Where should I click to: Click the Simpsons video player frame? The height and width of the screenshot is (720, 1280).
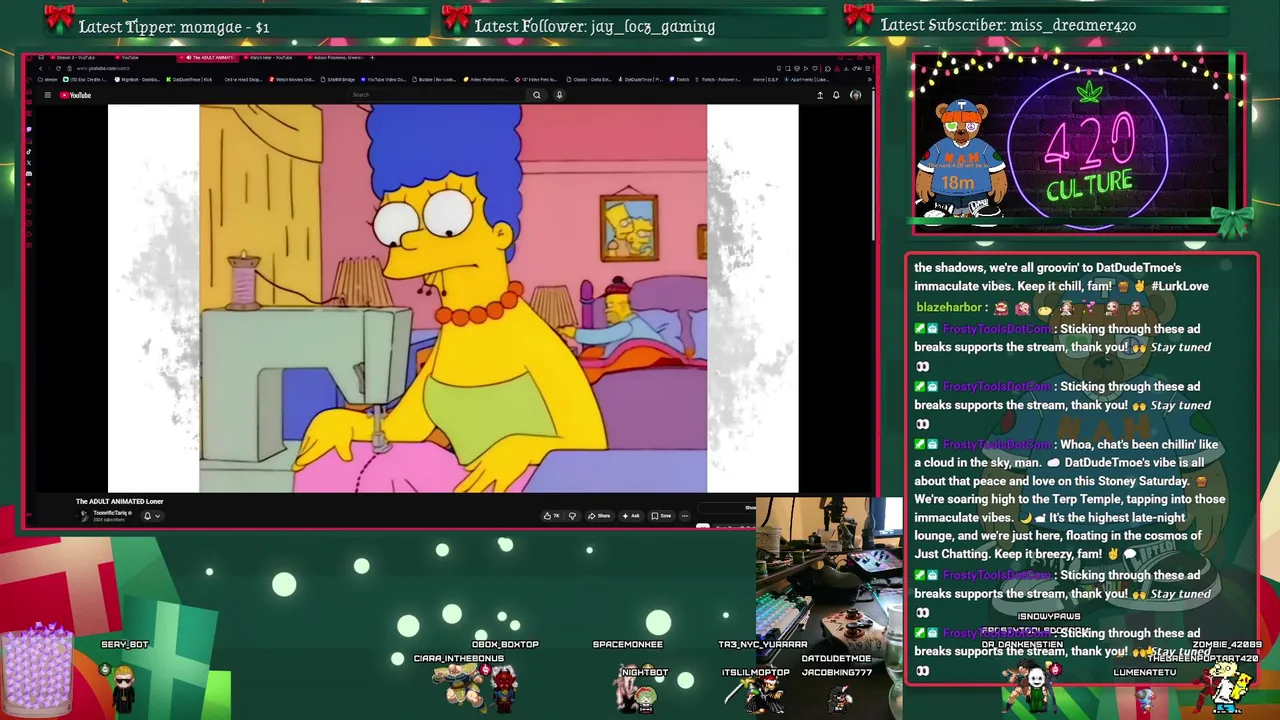pyautogui.click(x=453, y=298)
